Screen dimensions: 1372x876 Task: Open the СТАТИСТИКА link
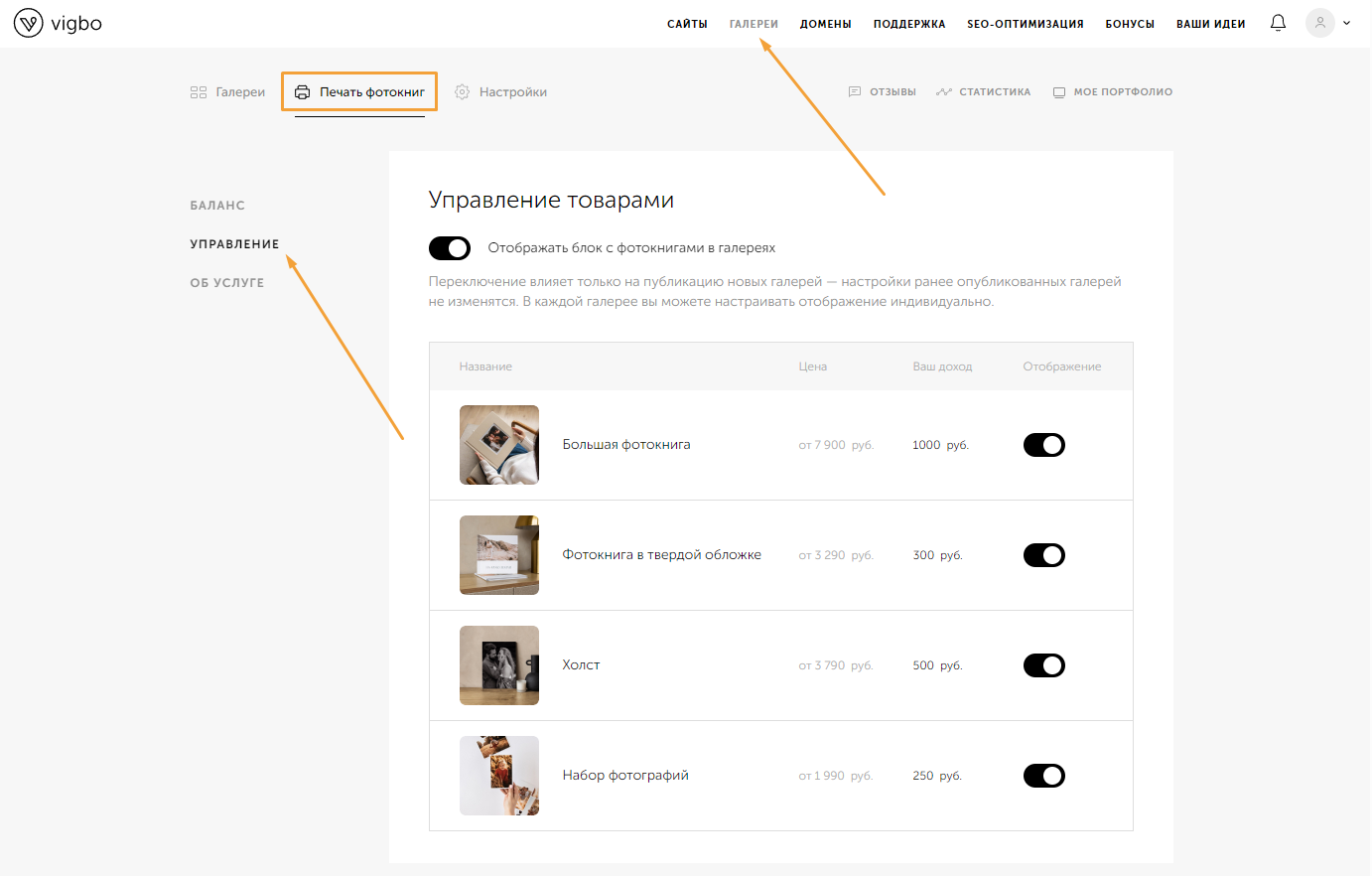click(x=983, y=92)
